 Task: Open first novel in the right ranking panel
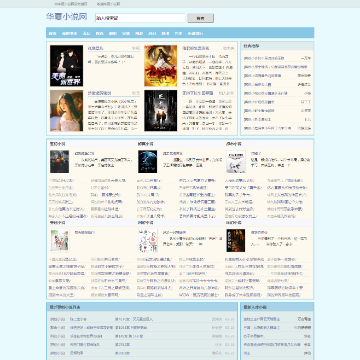264,58
